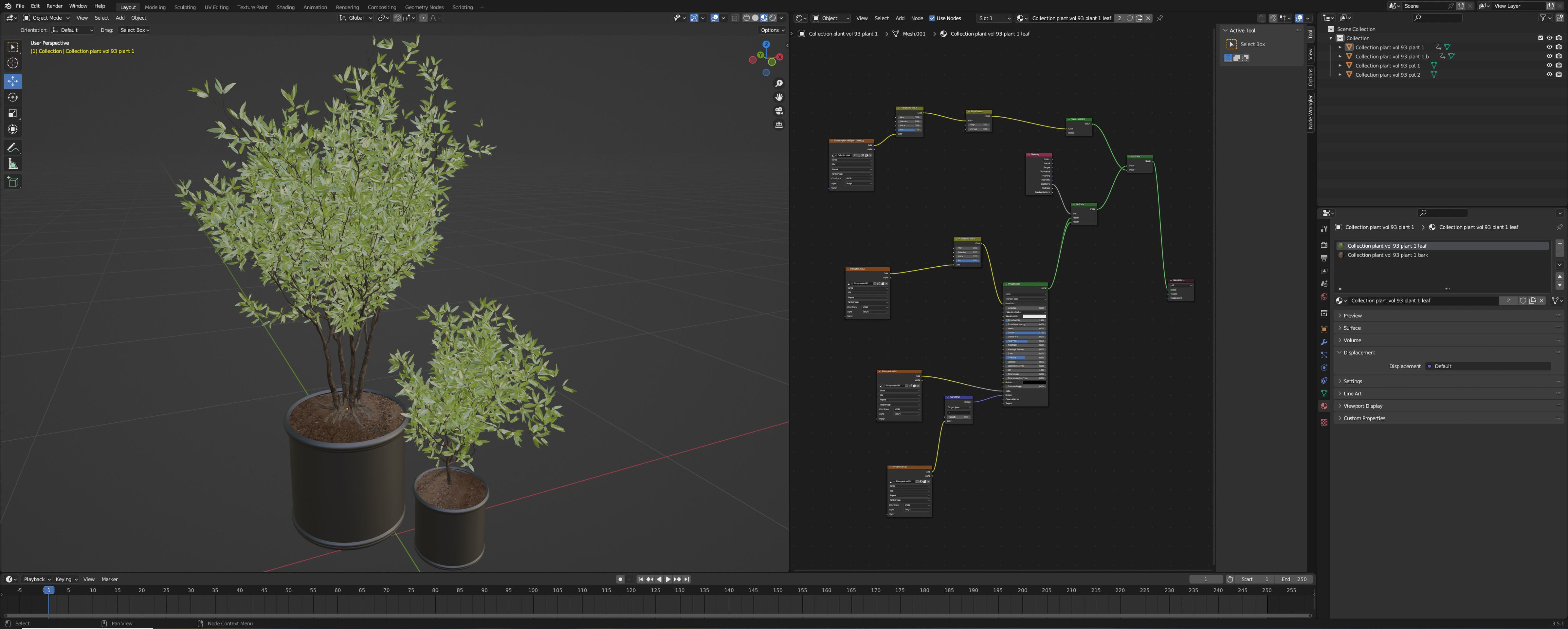
Task: Add a new material slot
Action: tap(1559, 243)
